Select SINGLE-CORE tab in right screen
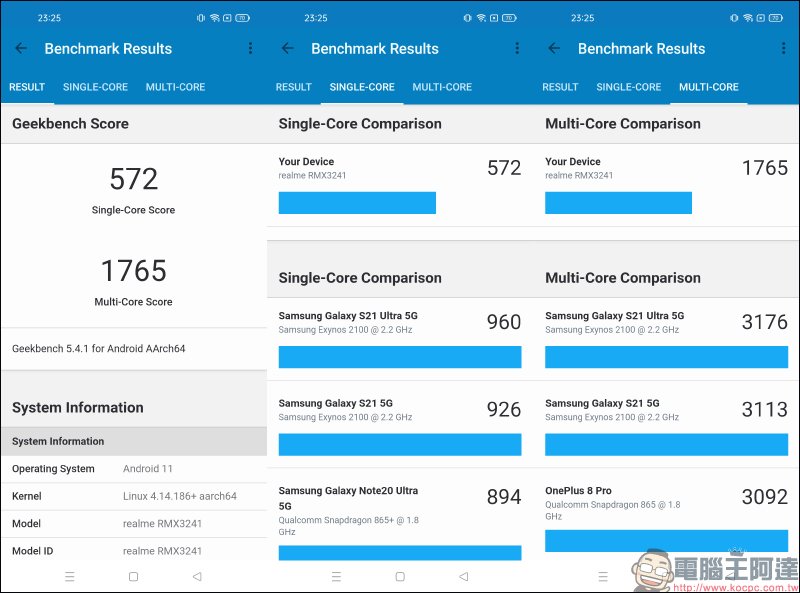 point(629,87)
